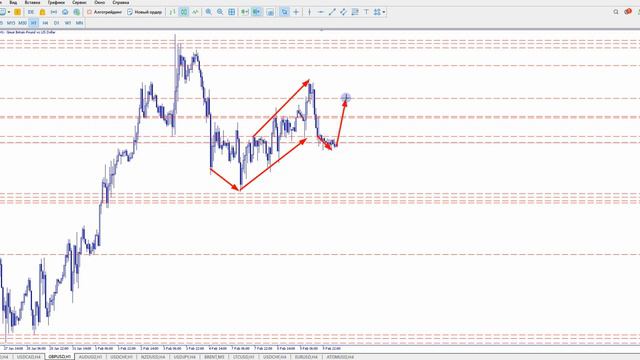Switch to the USDJPY,H4 chart tab
The image size is (640, 360).
click(x=184, y=357)
